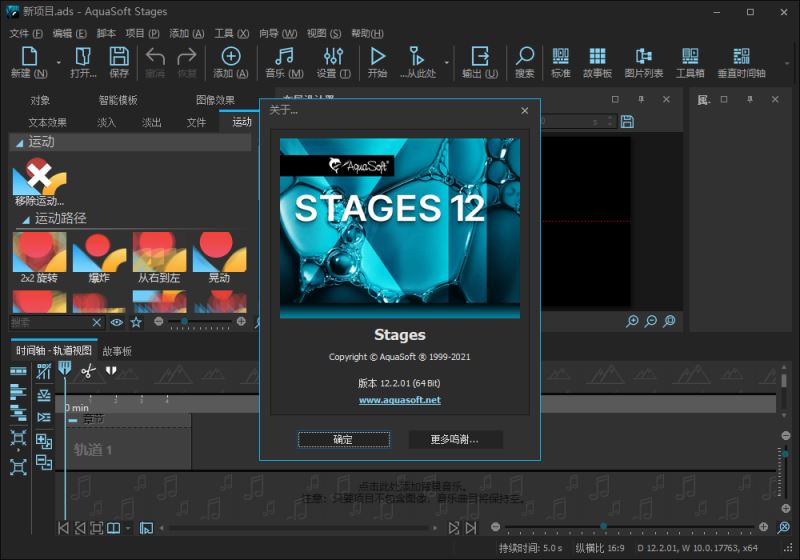The height and width of the screenshot is (560, 800).
Task: Switch to 对象 tab
Action: tap(40, 100)
